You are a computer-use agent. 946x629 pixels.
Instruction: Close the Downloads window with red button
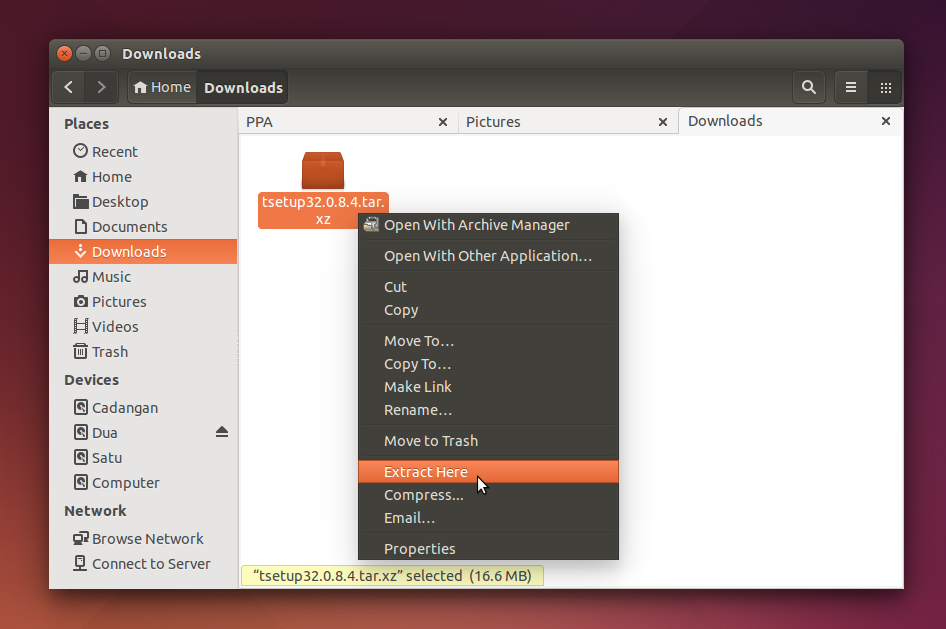tap(65, 54)
